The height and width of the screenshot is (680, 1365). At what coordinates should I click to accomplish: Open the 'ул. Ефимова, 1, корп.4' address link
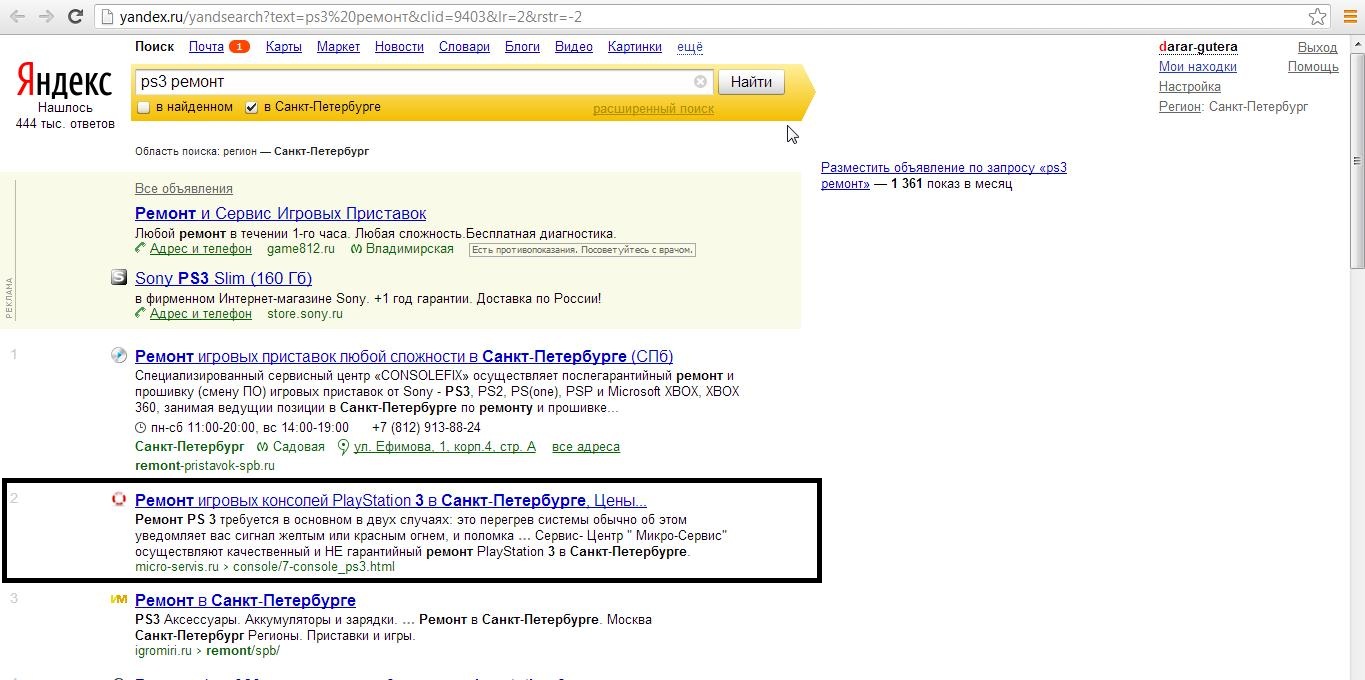pos(445,447)
